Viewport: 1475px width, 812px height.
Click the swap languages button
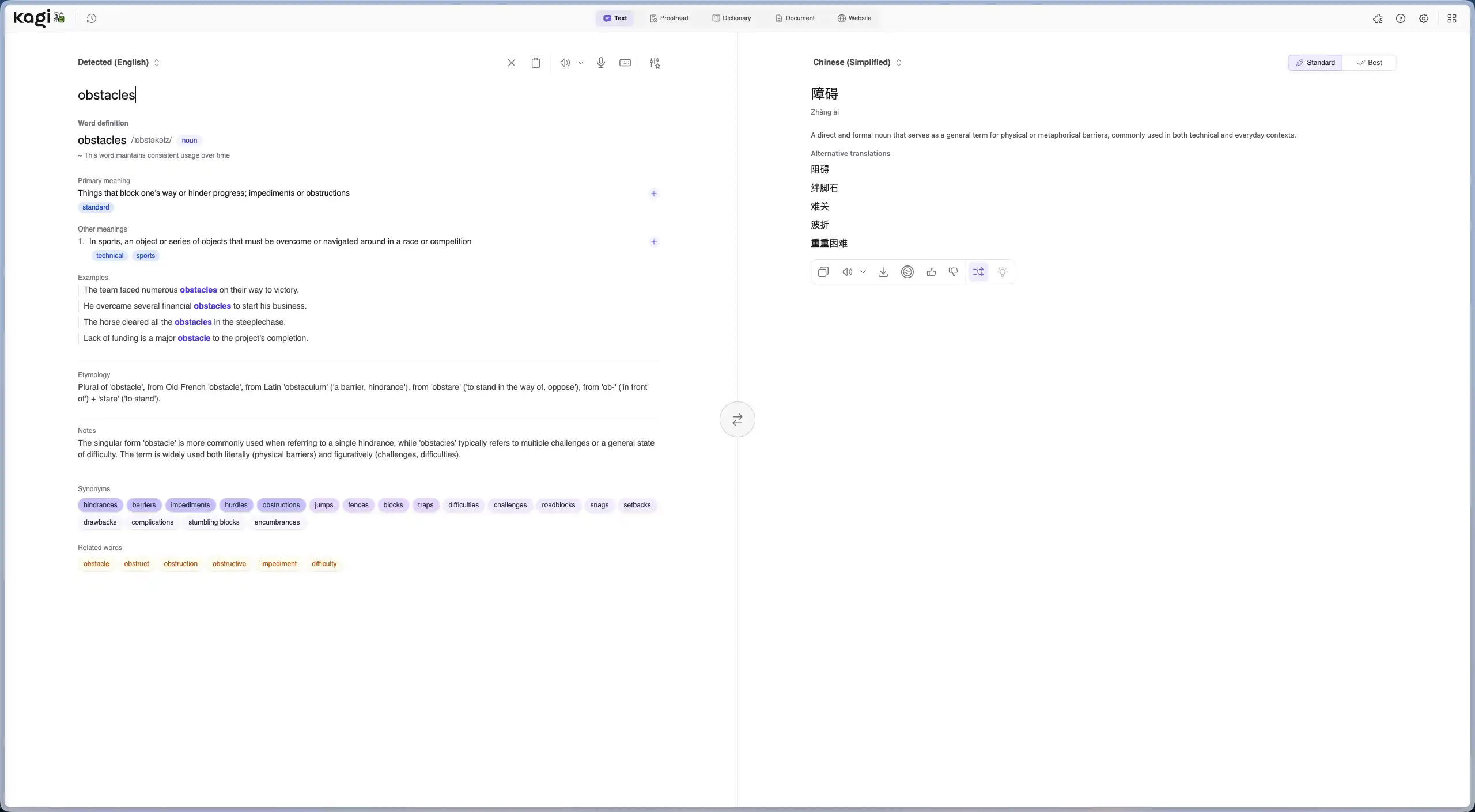[737, 419]
